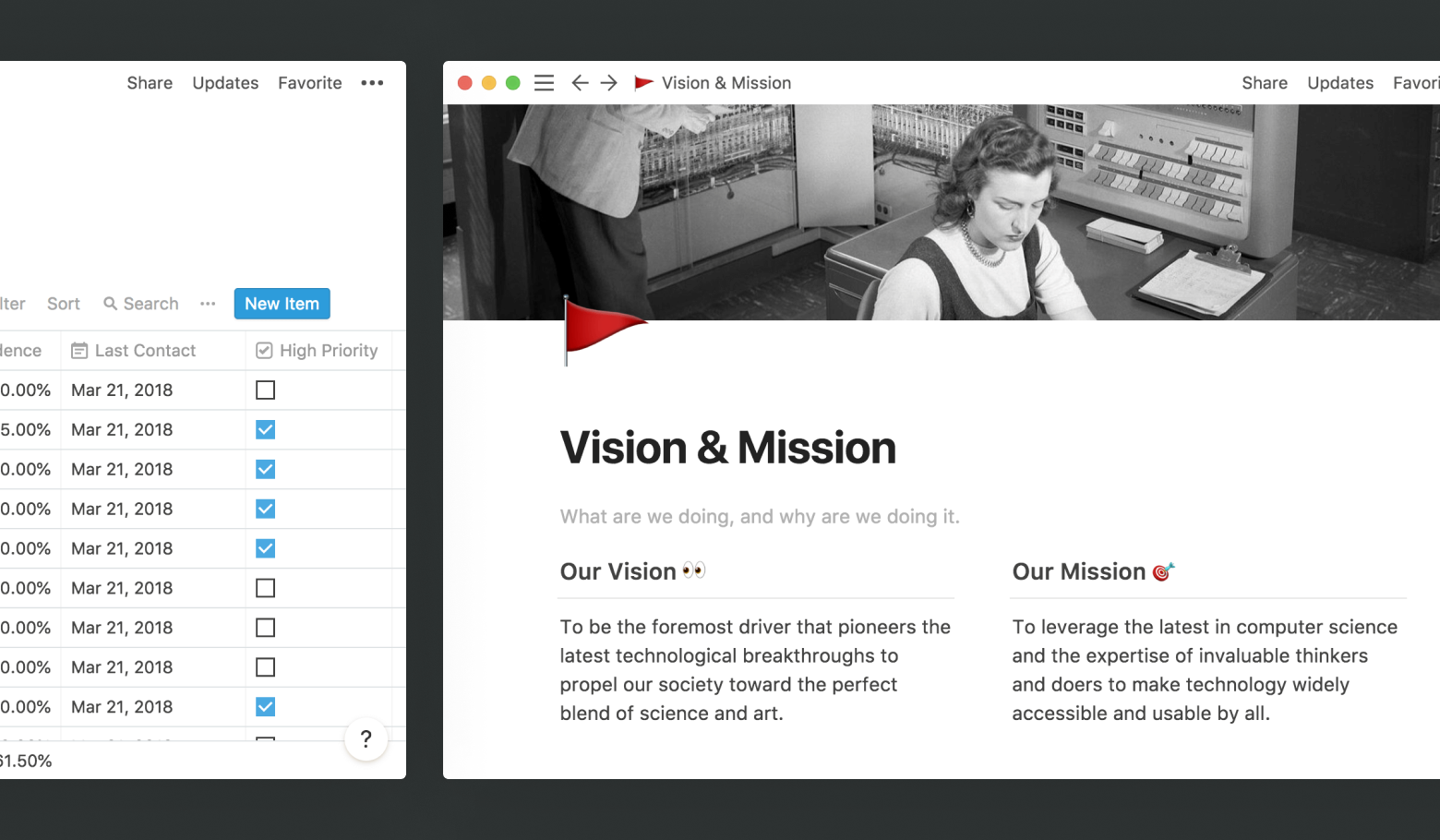Open Updates in the Vision & Mission window
The width and height of the screenshot is (1440, 840).
1339,83
